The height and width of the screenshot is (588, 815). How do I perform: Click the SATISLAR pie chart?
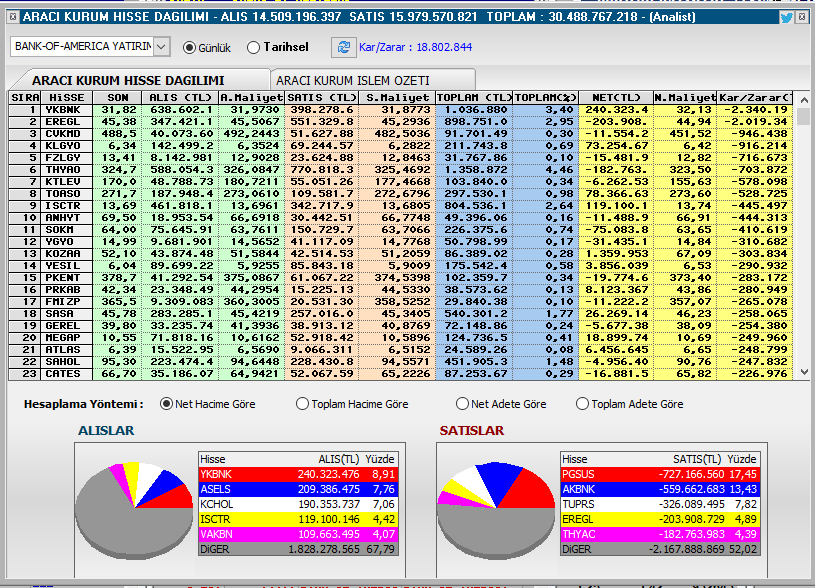pos(496,510)
